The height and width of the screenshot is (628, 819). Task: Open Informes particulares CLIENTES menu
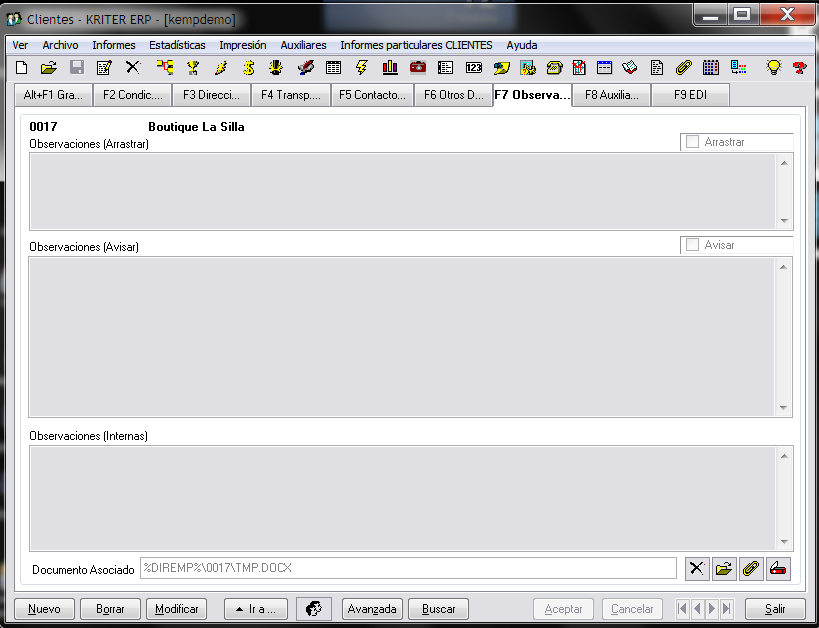(416, 45)
